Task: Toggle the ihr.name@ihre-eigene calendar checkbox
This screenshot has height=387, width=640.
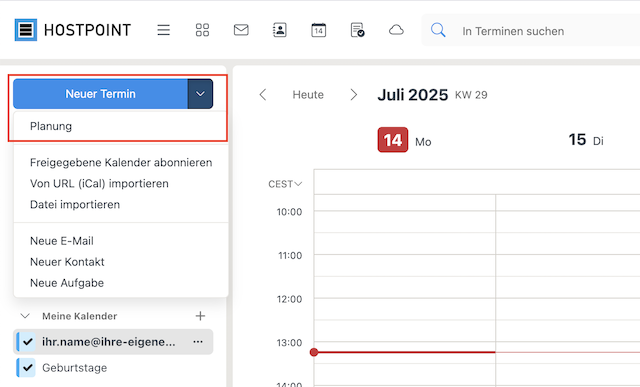Action: (28, 342)
